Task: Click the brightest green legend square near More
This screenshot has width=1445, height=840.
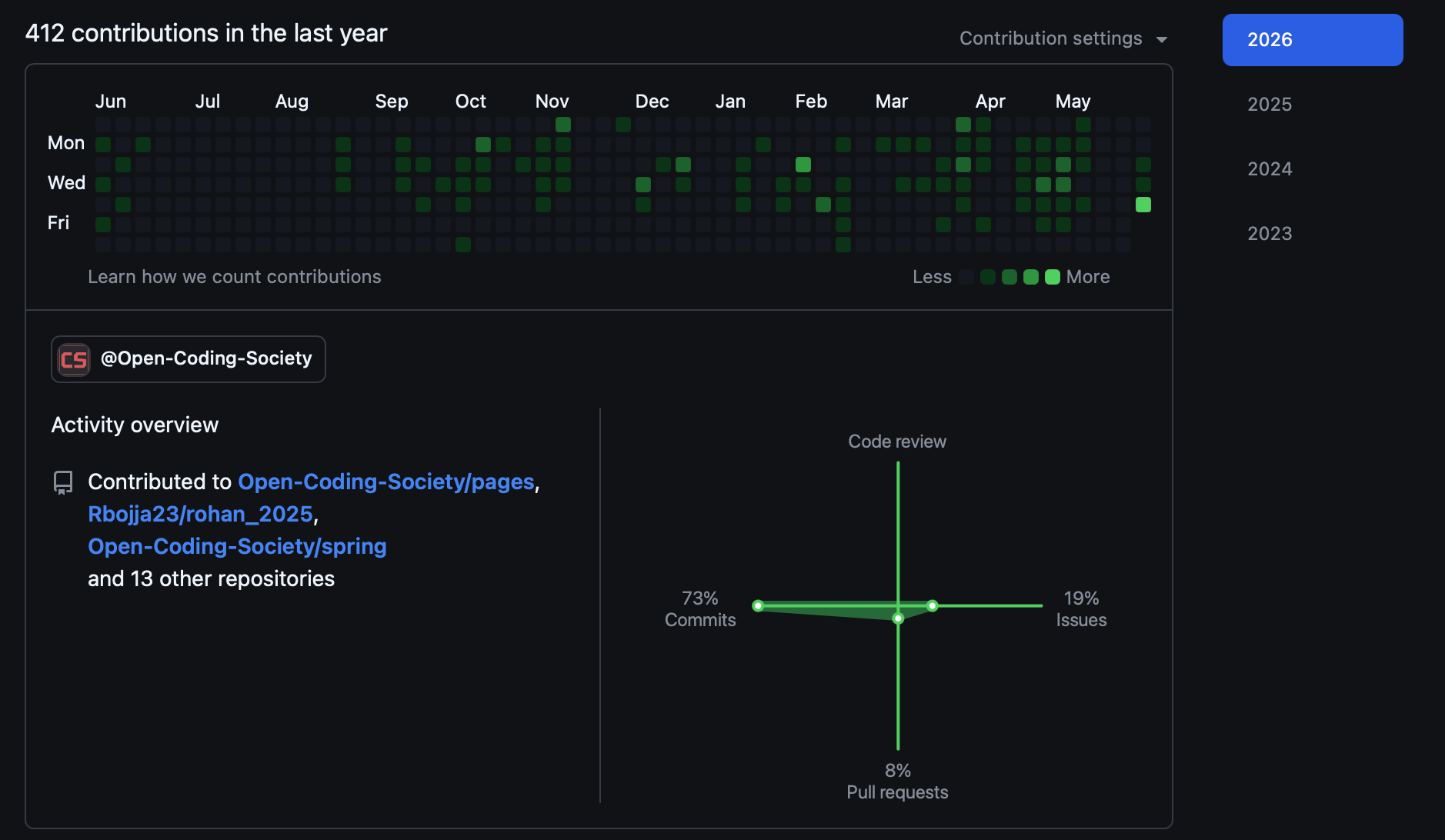Action: click(x=1053, y=277)
